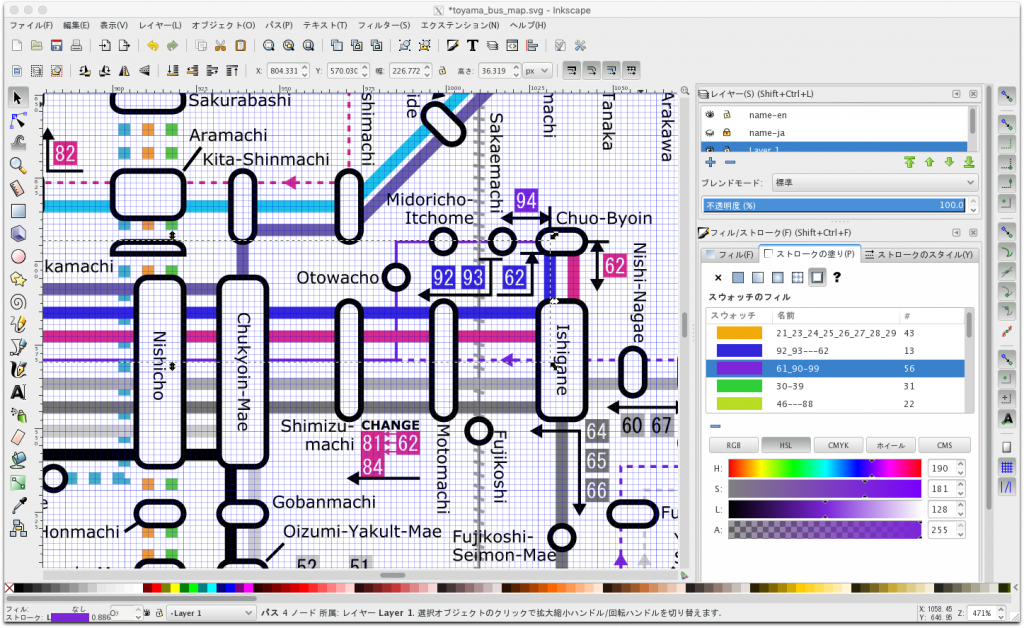Add a new layer with the plus icon
Viewport: 1024px width, 628px height.
coord(711,162)
